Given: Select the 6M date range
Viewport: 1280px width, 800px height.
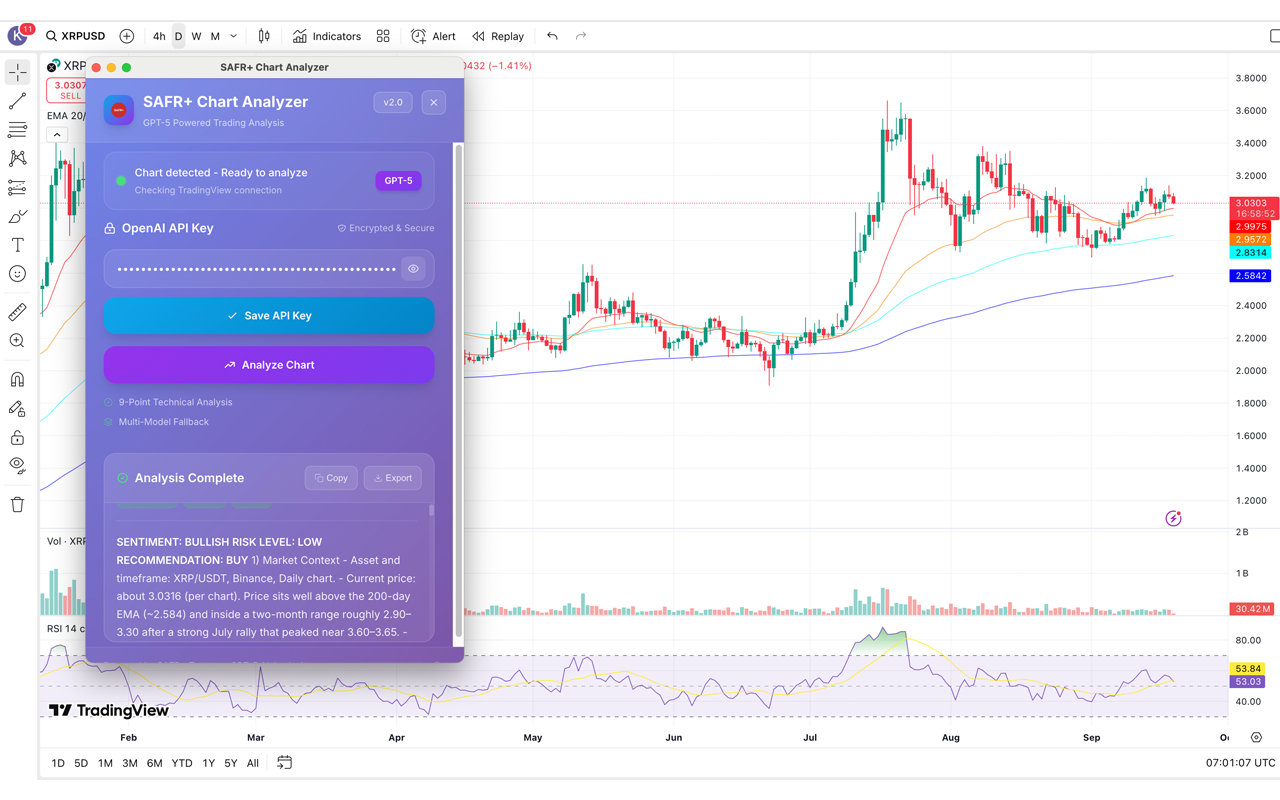Looking at the screenshot, I should [x=154, y=763].
